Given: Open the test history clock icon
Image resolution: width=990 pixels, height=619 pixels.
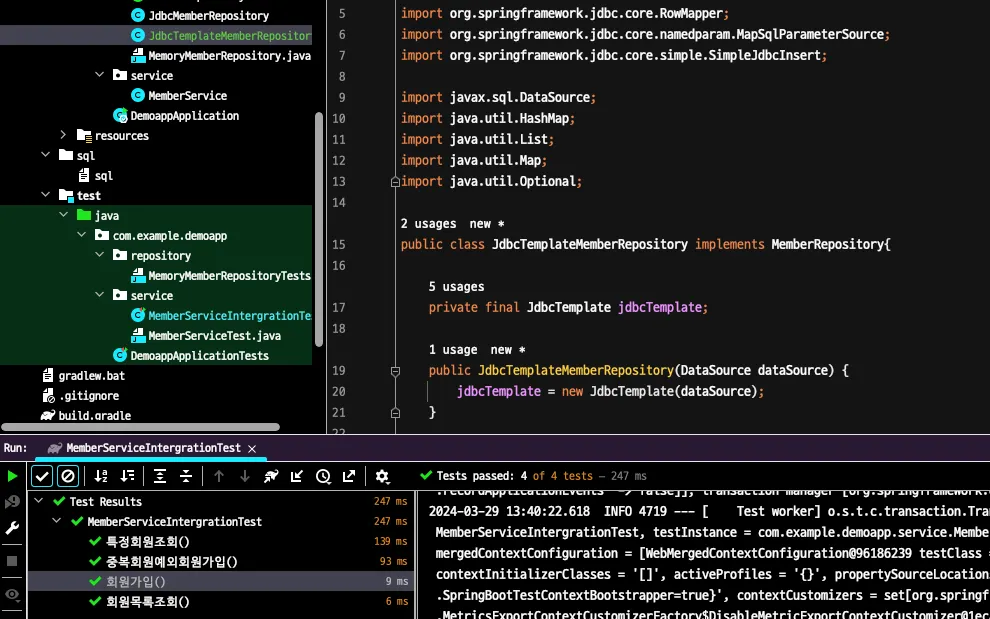Looking at the screenshot, I should tap(323, 477).
